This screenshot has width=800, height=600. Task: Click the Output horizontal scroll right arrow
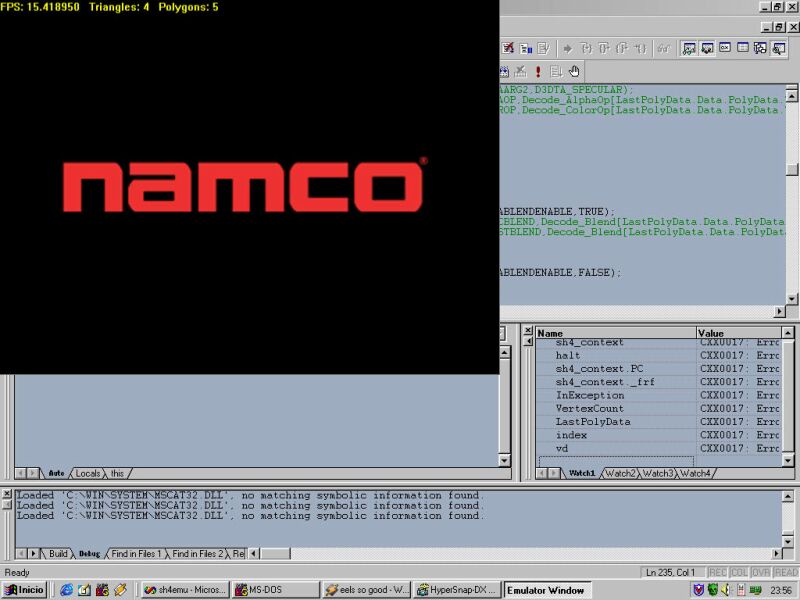point(777,554)
